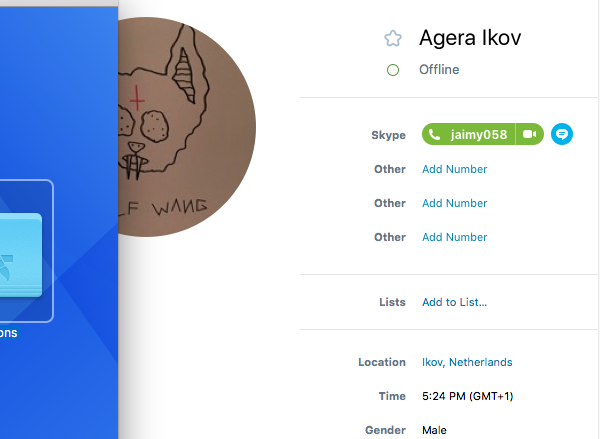Select the desktop folder label text
The width and height of the screenshot is (600, 439).
8,333
